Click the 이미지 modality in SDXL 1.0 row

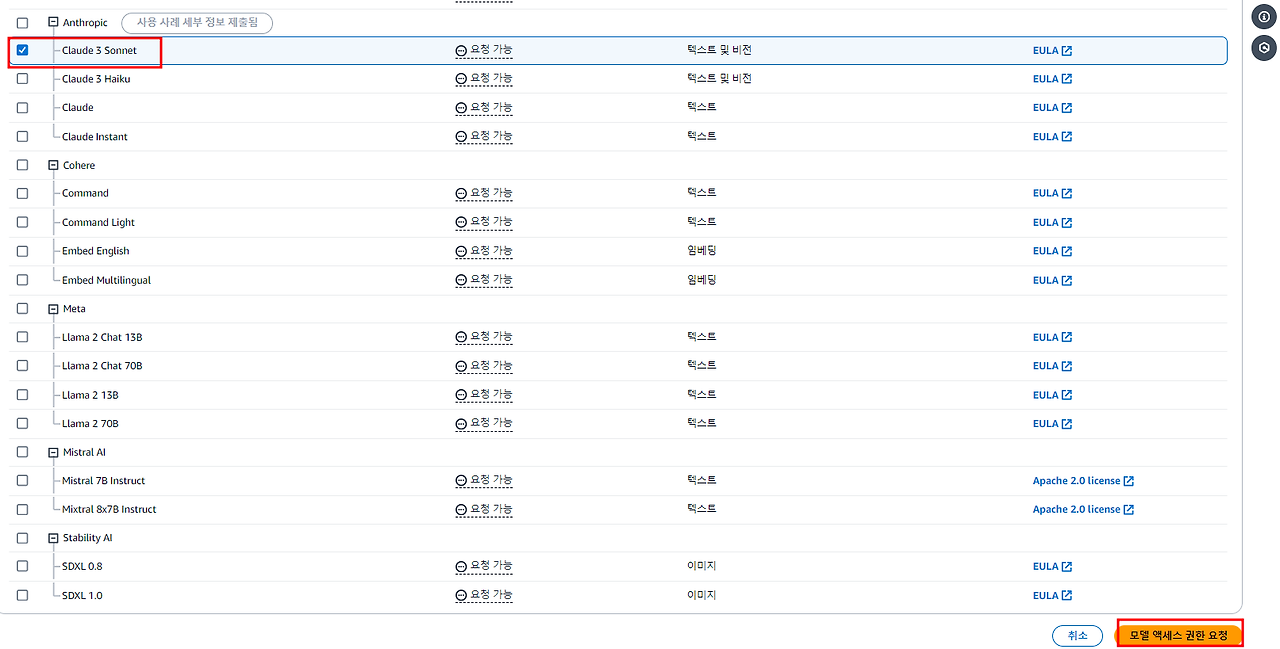[702, 595]
